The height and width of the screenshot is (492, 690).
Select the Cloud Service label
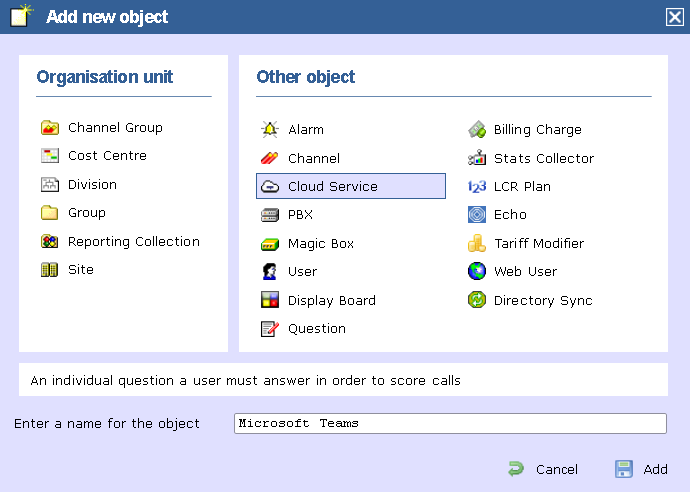333,187
